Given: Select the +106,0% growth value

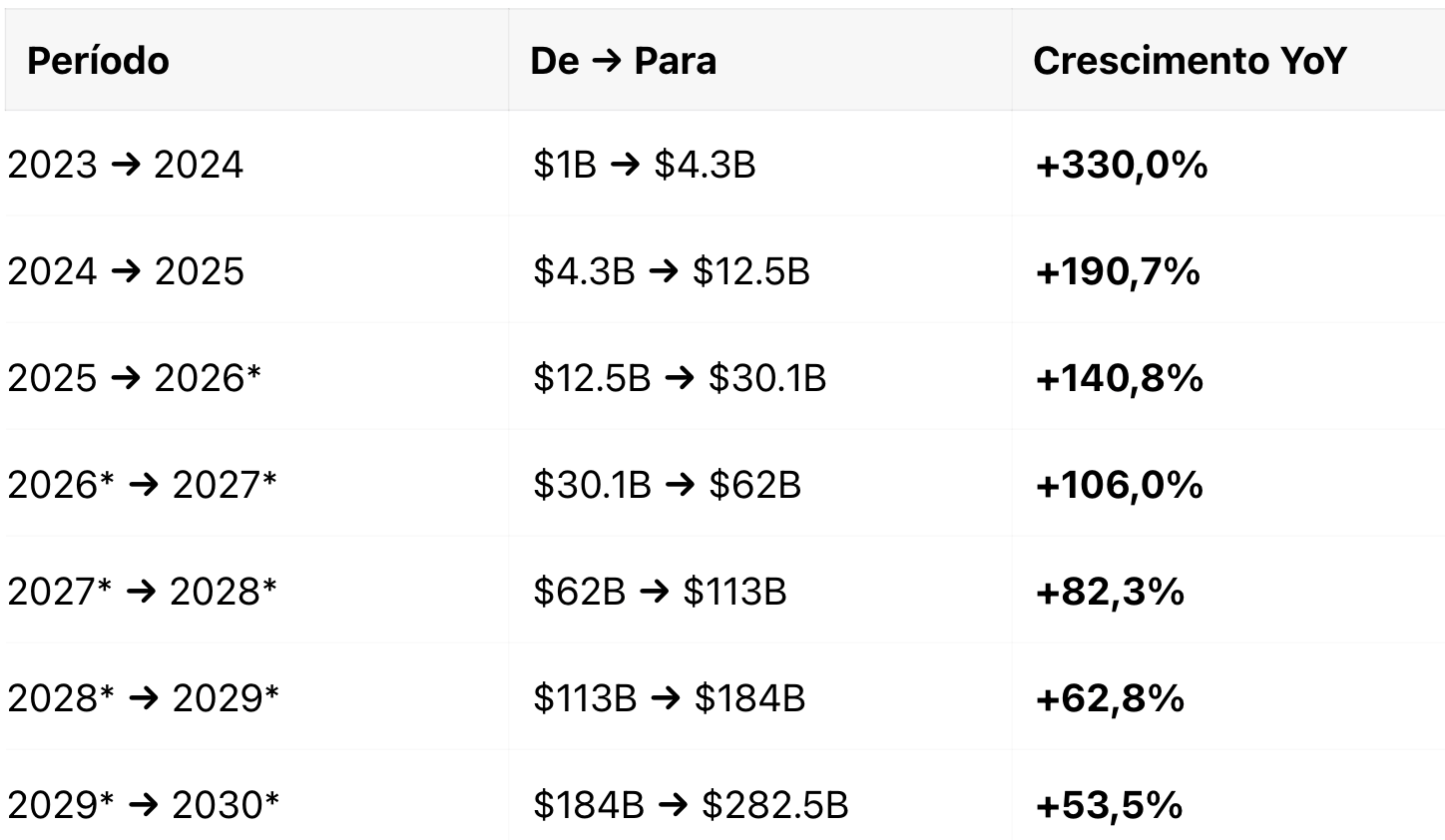Looking at the screenshot, I should pyautogui.click(x=1120, y=485).
